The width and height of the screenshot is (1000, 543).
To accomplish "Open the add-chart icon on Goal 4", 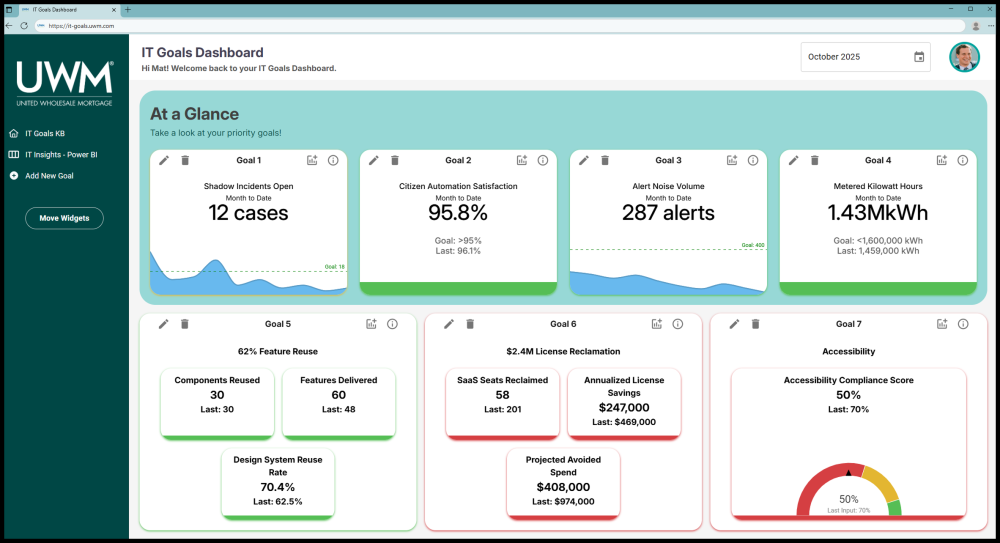I will point(942,160).
